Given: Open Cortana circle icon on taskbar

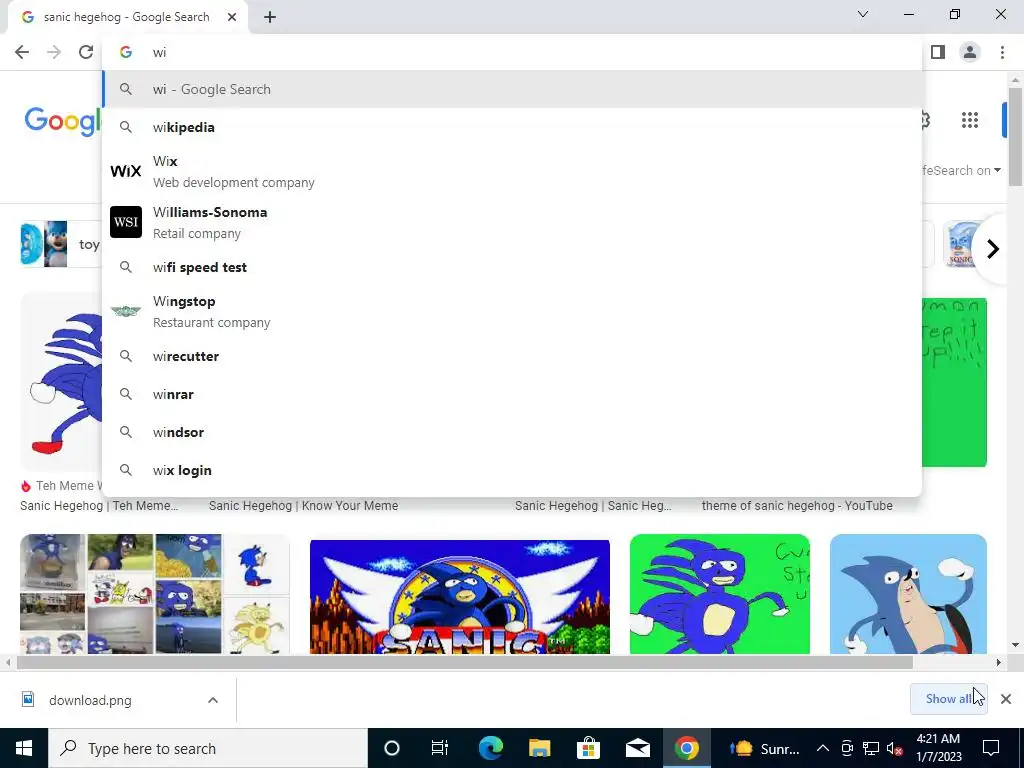Looking at the screenshot, I should 392,748.
